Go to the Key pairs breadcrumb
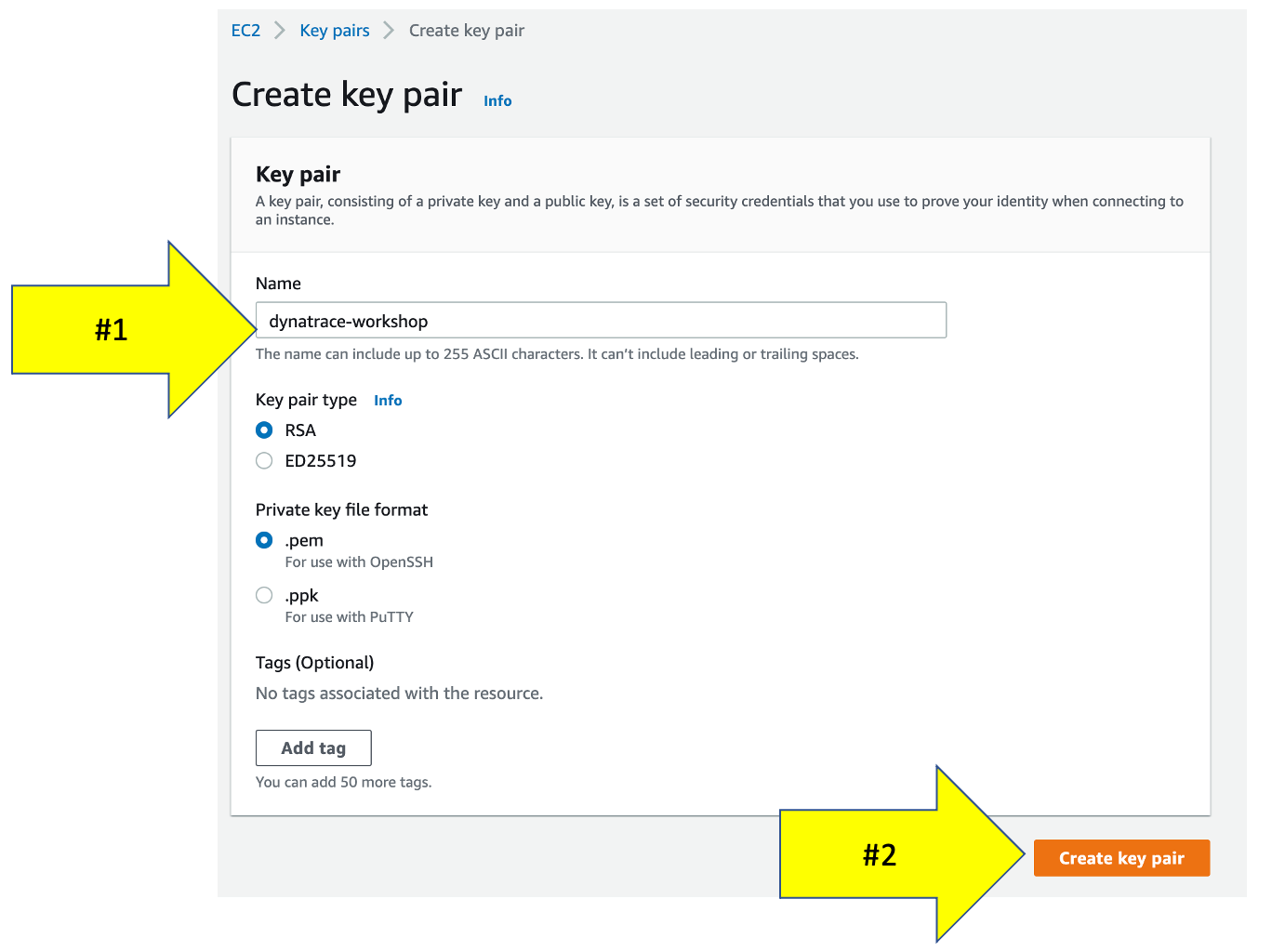The image size is (1272, 952). 335,31
